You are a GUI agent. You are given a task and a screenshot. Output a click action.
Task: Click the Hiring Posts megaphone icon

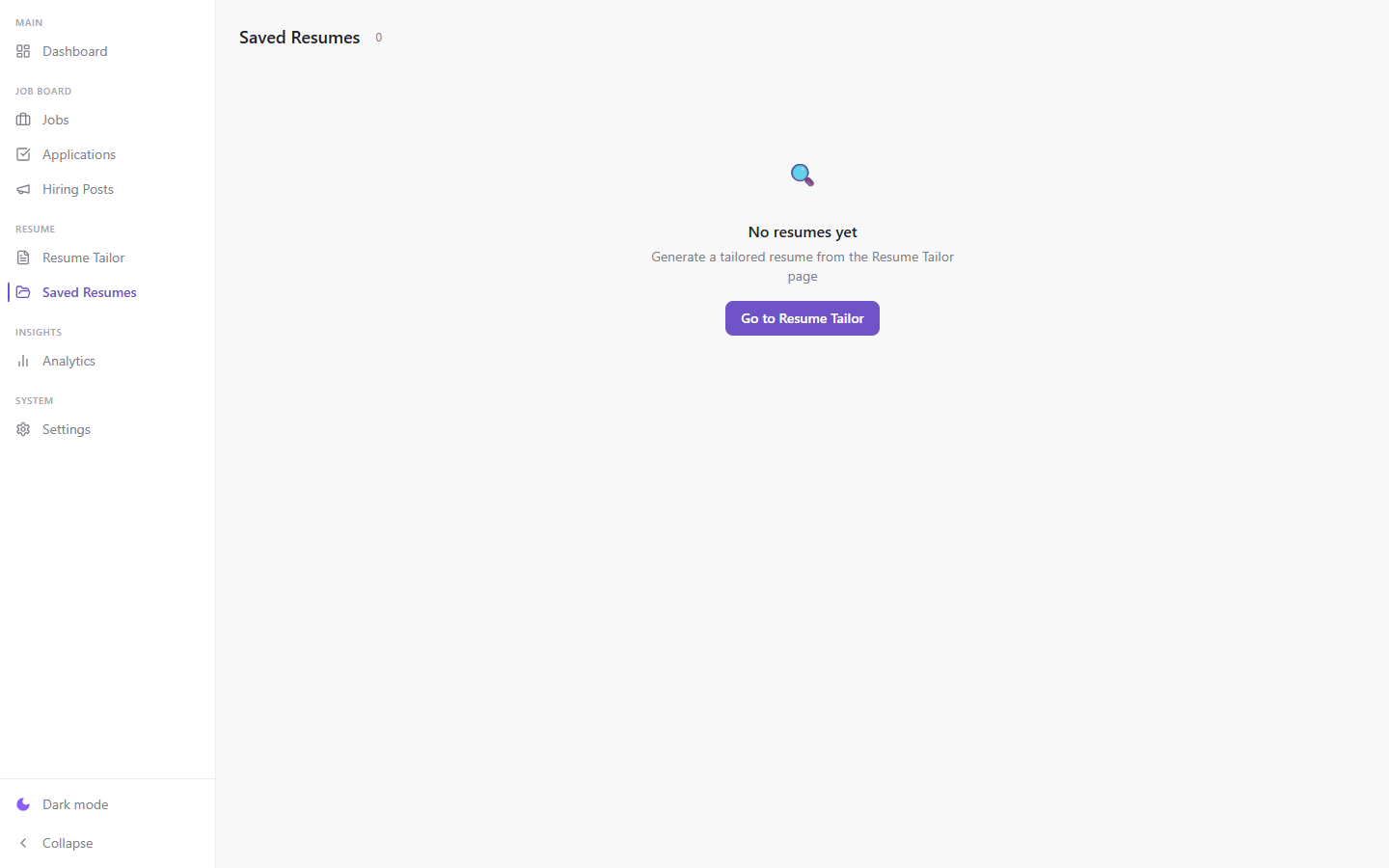tap(23, 189)
